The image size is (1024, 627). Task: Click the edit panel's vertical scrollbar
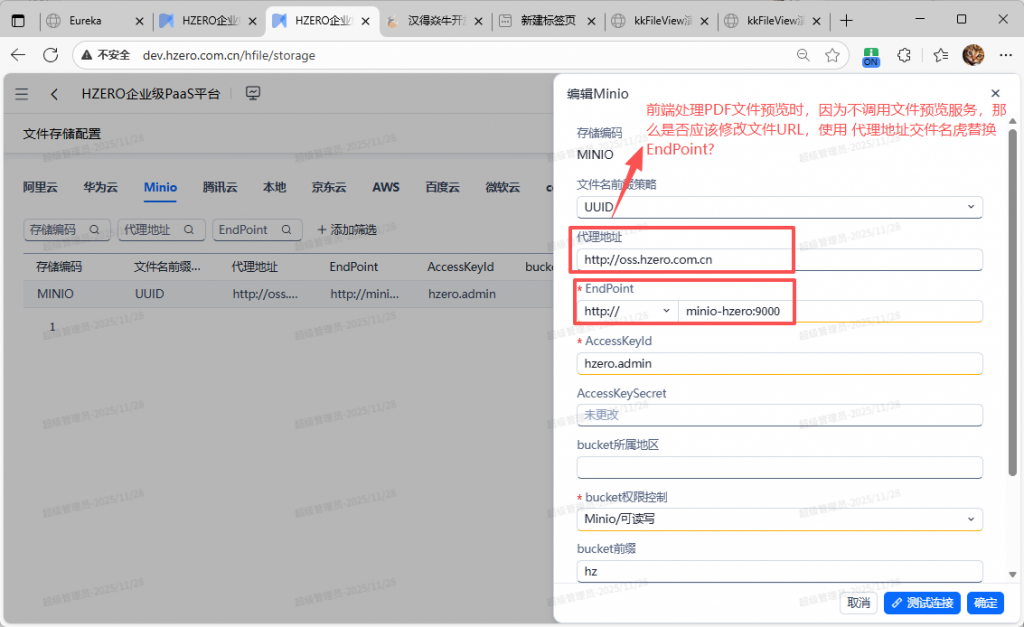tap(1012, 300)
